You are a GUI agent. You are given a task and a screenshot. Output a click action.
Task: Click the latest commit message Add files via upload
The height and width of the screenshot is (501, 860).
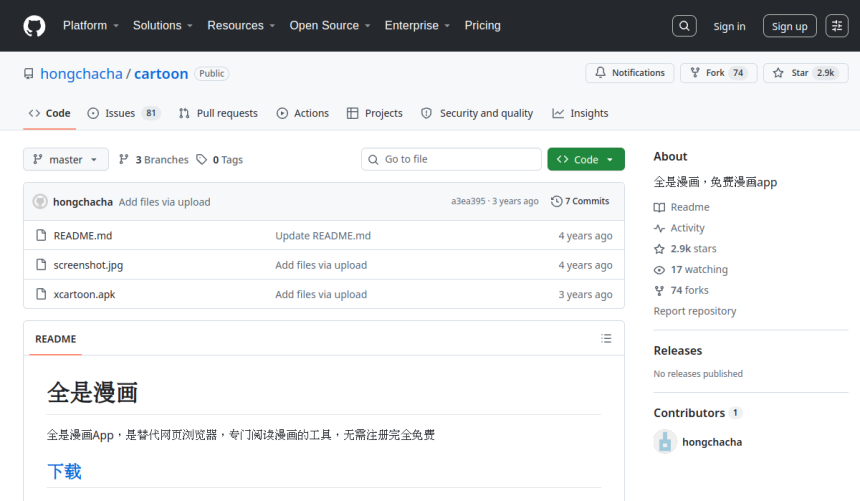click(165, 202)
